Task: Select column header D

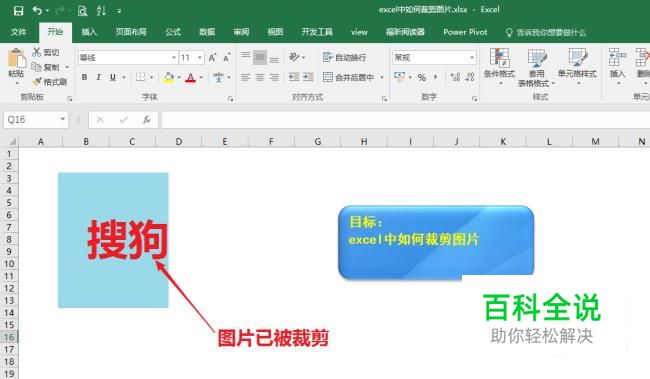Action: click(x=179, y=142)
